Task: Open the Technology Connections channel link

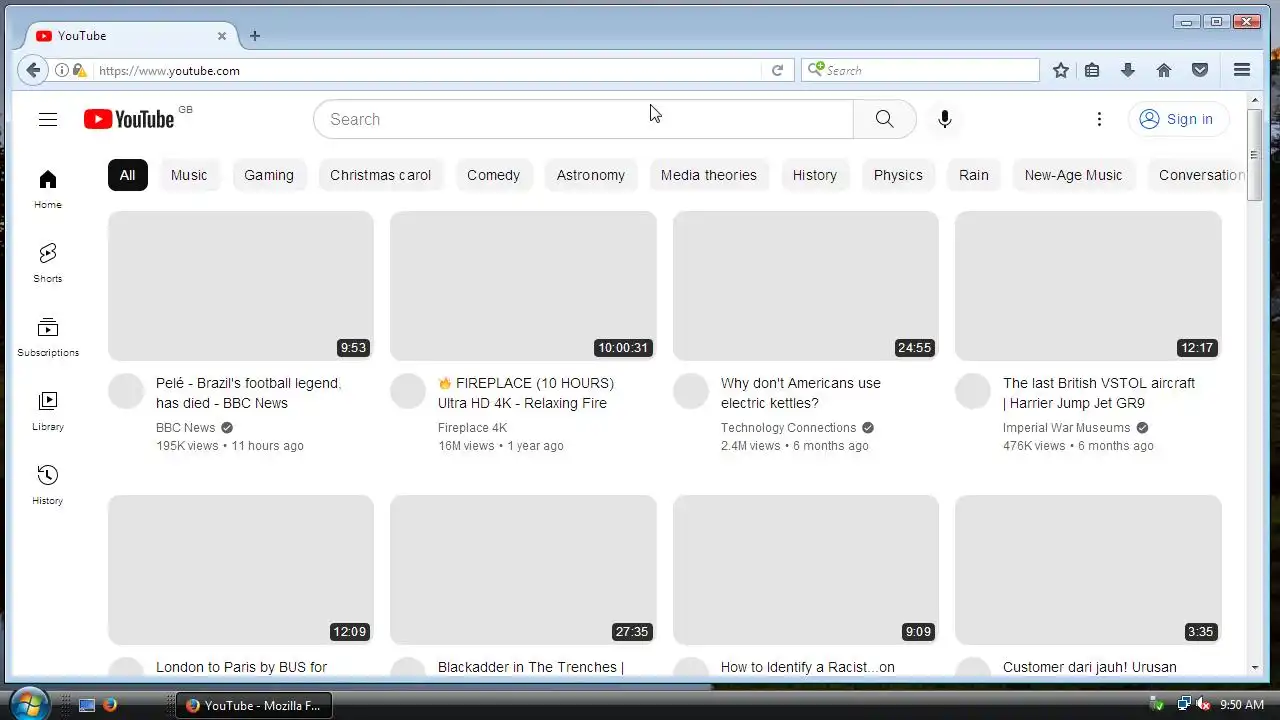Action: click(789, 427)
